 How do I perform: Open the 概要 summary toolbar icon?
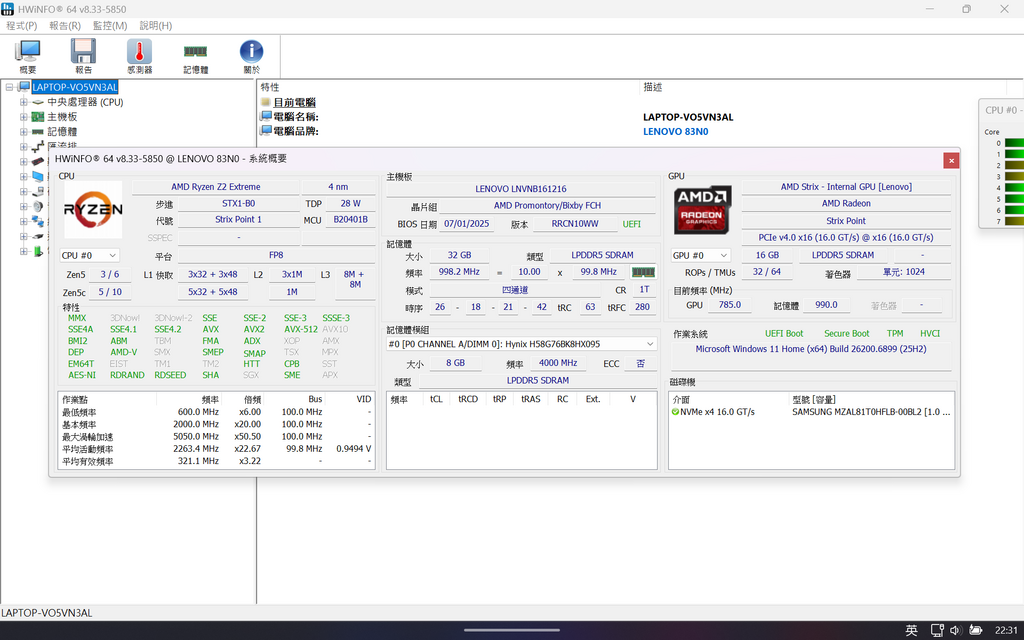point(27,56)
